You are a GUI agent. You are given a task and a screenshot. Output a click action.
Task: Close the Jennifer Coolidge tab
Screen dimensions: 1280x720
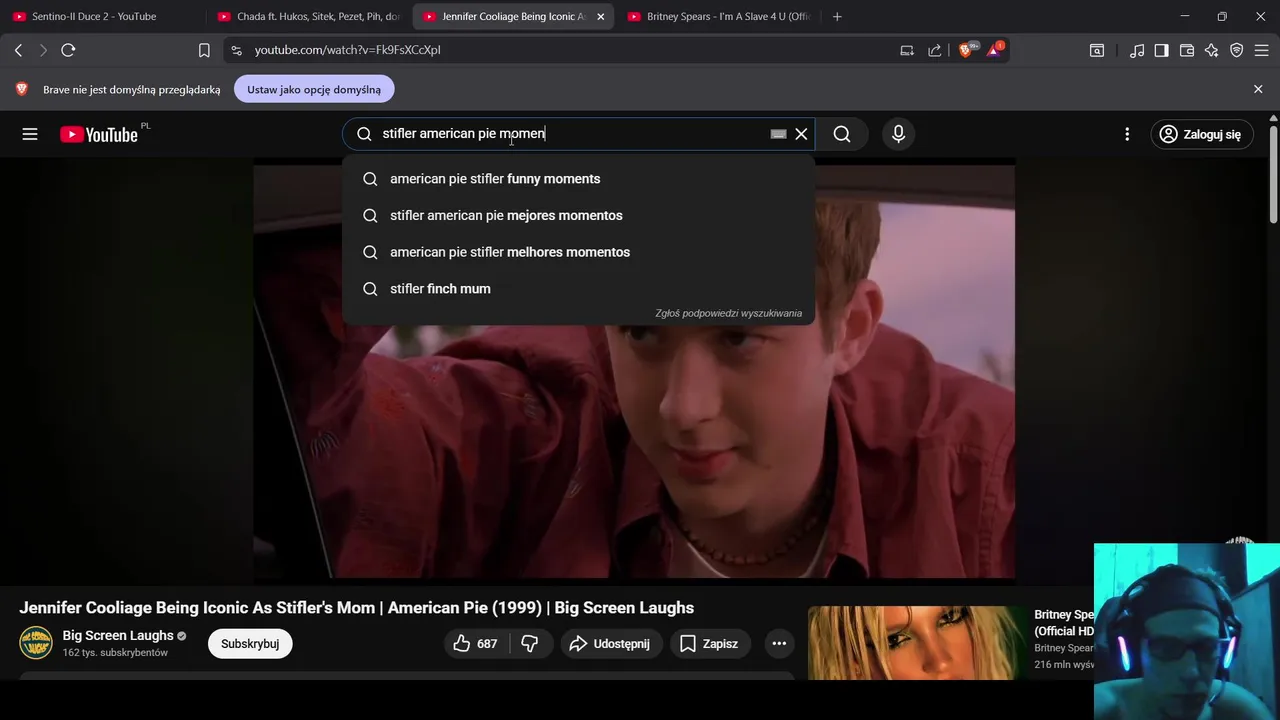pos(601,16)
